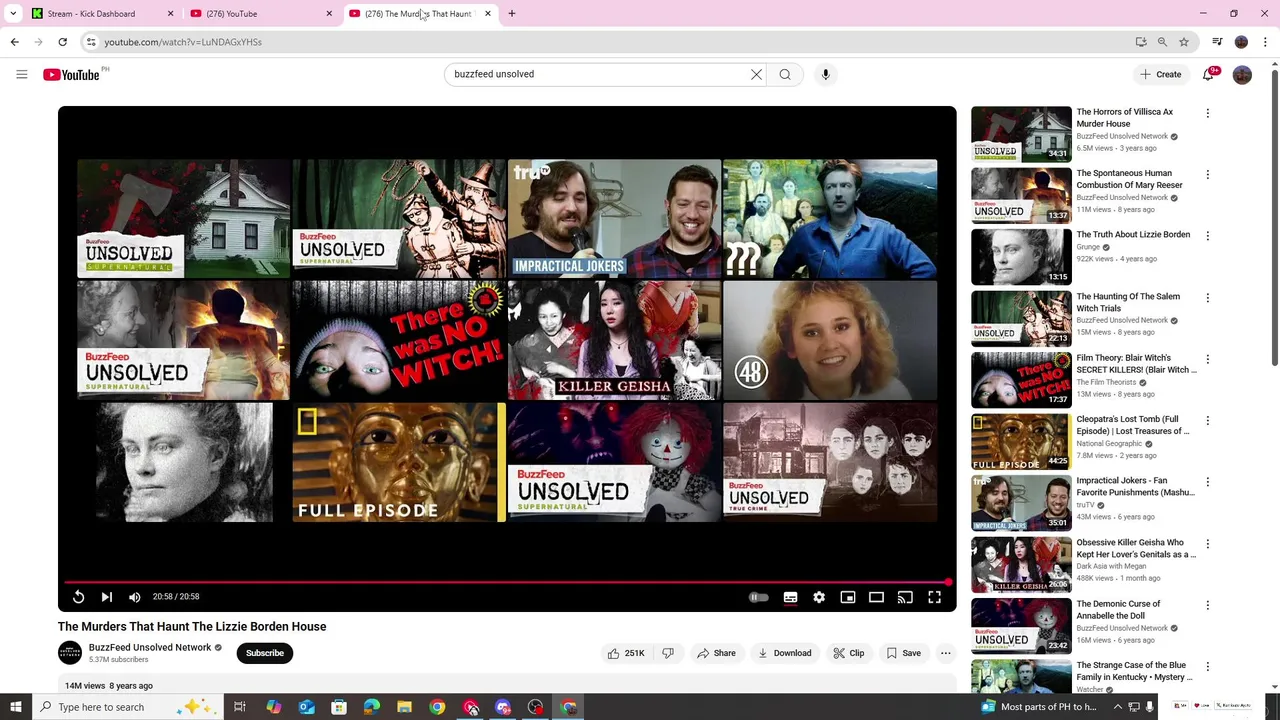1280x720 pixels.
Task: Open YouTube notifications bell
Action: [1209, 74]
